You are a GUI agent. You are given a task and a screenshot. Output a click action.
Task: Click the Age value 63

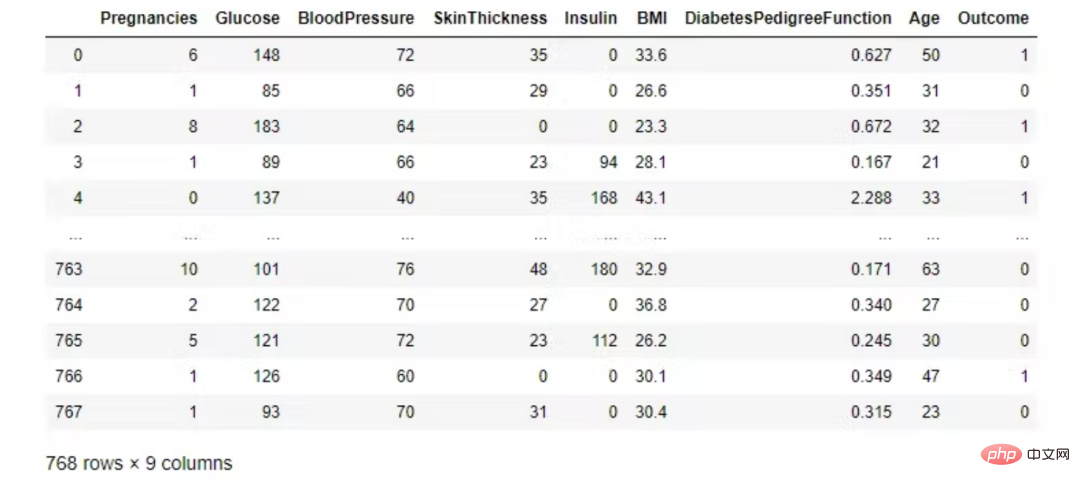tap(931, 269)
